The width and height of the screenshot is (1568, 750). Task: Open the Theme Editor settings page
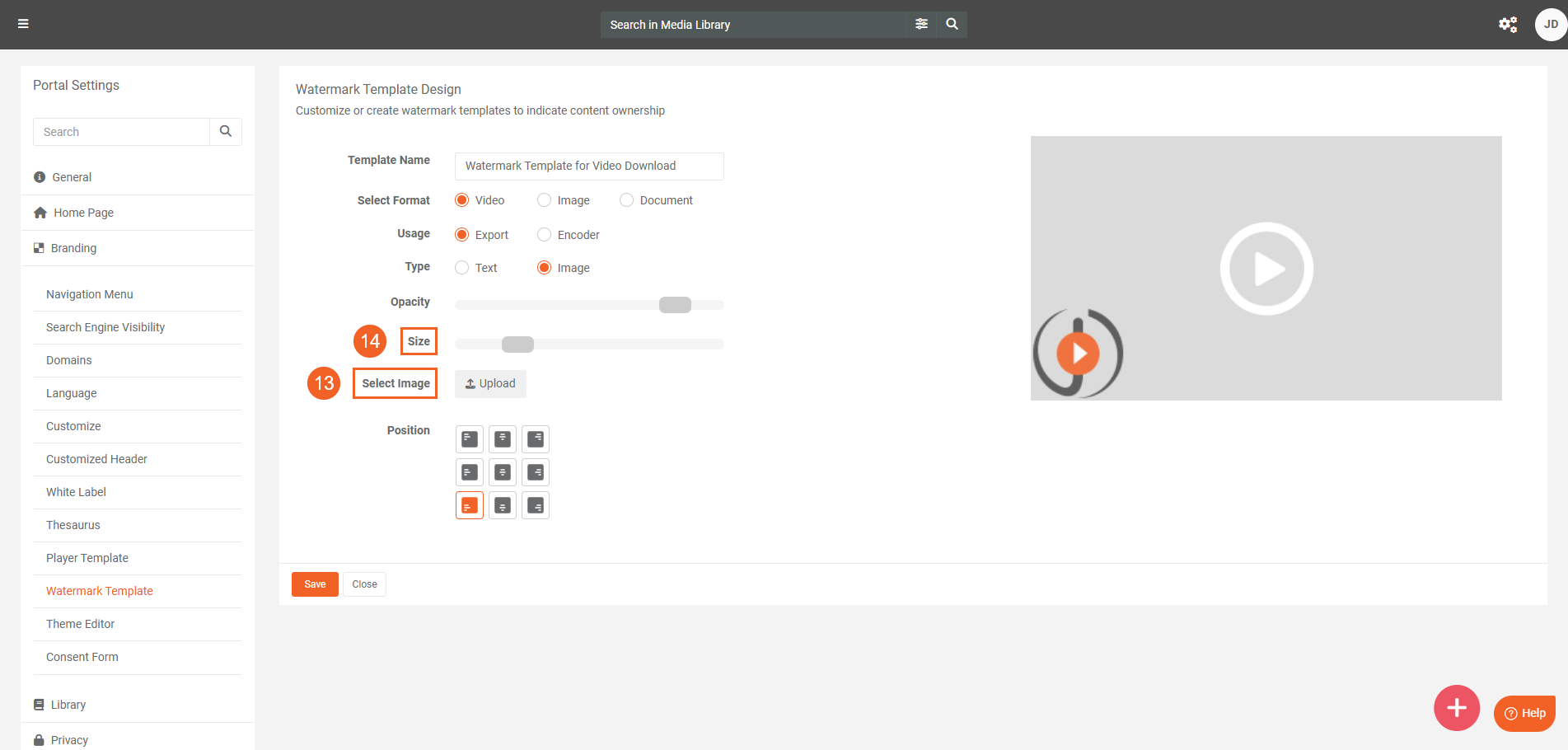[80, 624]
